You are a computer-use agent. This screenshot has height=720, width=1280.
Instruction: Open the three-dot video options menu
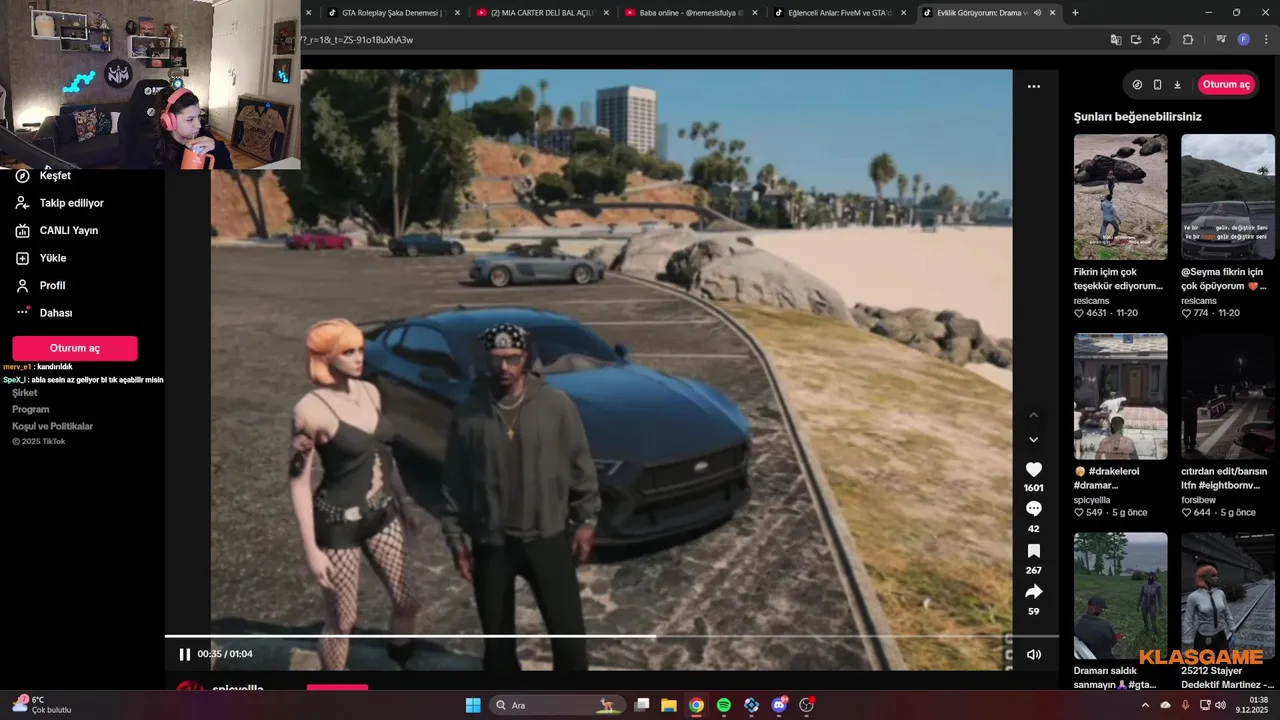tap(1034, 86)
